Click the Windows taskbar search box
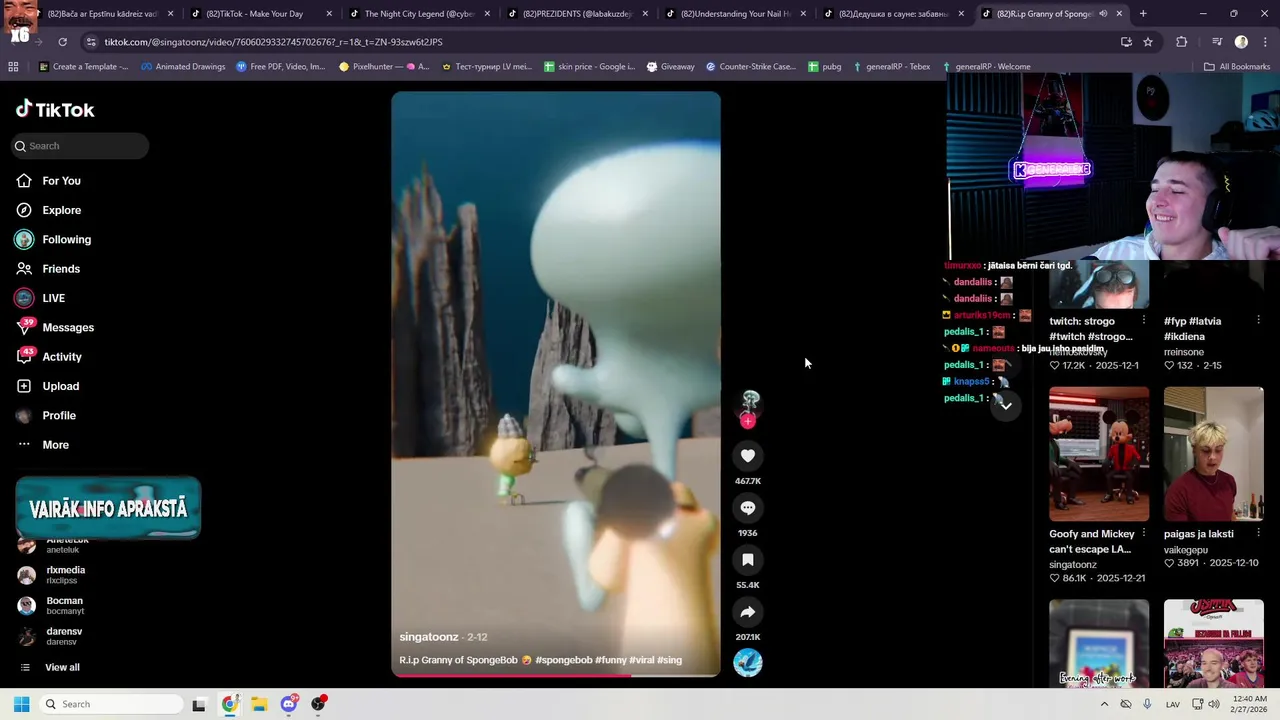The width and height of the screenshot is (1280, 720). point(110,704)
